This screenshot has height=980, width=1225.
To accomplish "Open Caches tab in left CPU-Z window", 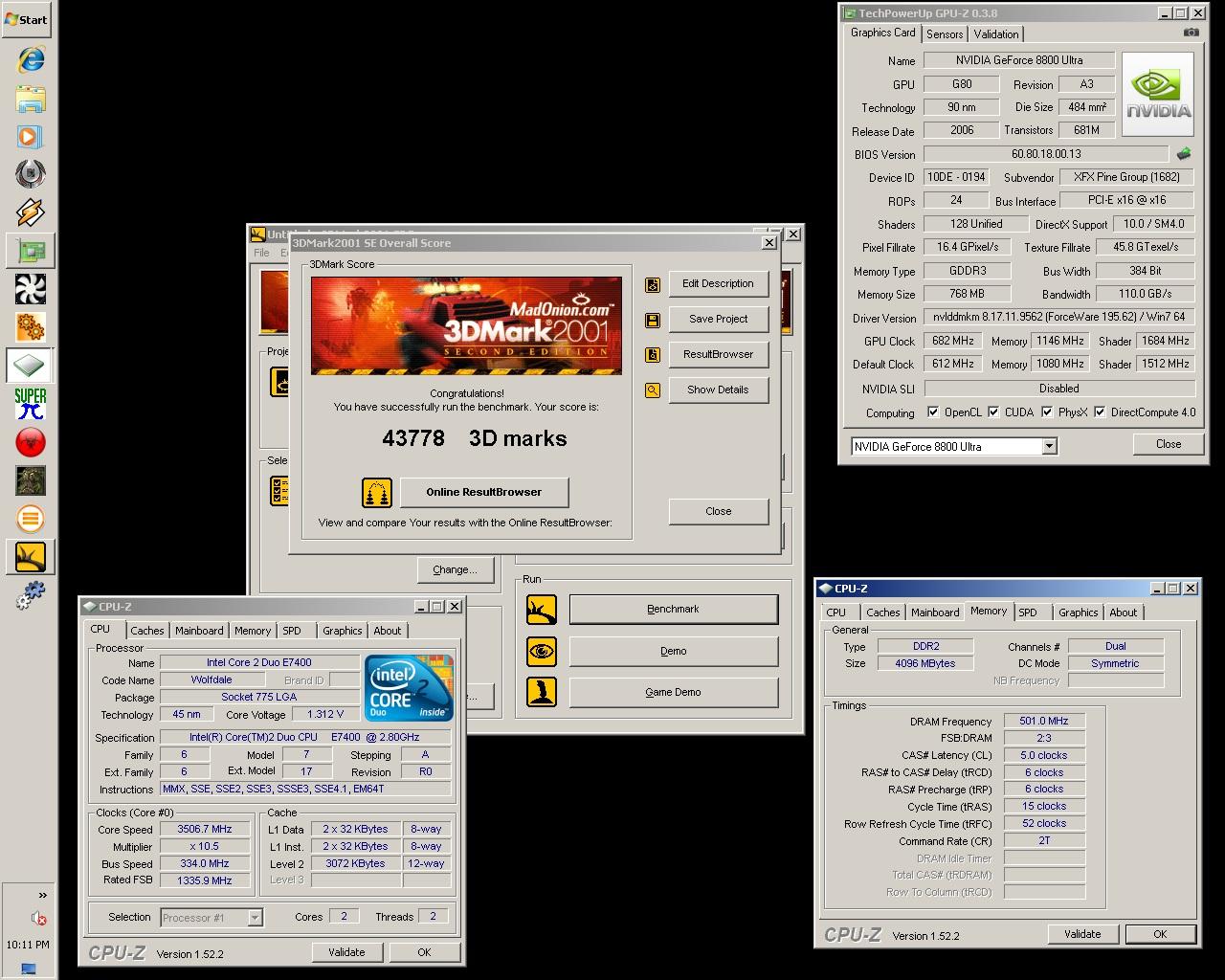I will pos(147,631).
